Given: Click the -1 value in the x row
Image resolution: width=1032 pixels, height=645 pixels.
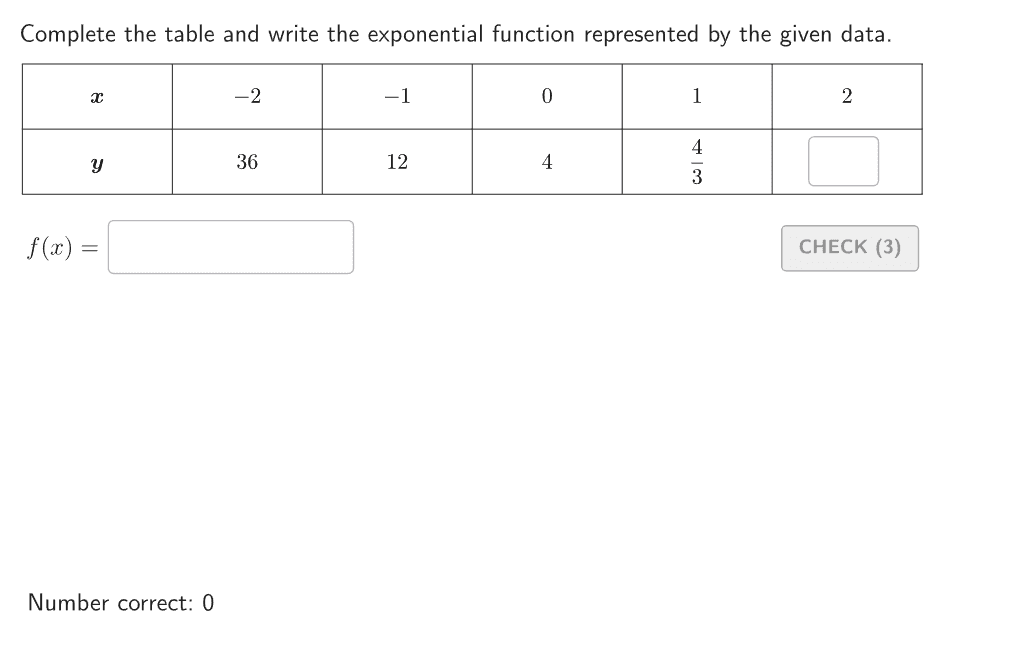Looking at the screenshot, I should coord(397,97).
